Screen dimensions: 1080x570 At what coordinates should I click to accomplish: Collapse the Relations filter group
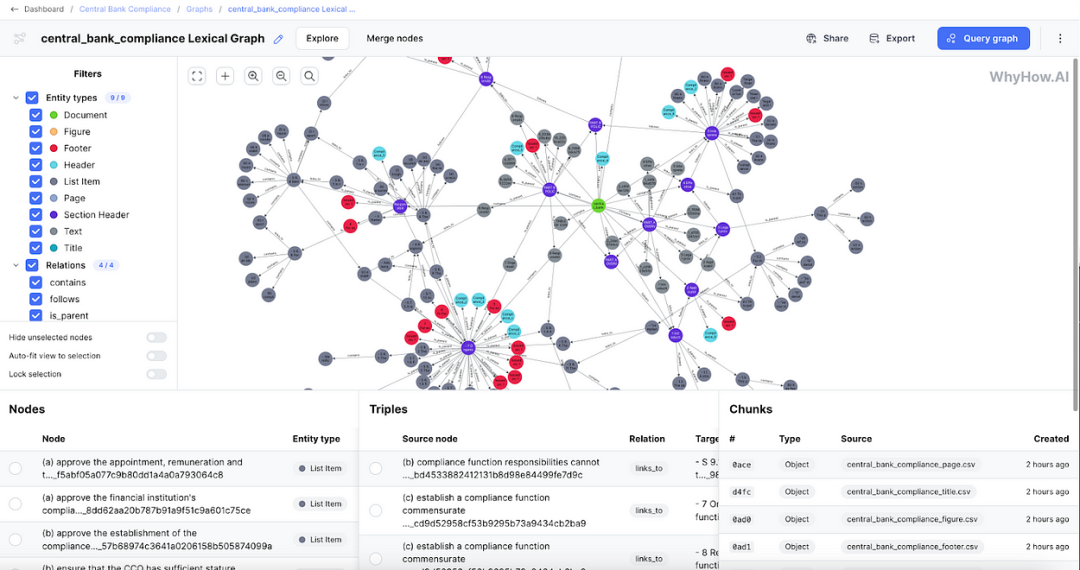16,265
